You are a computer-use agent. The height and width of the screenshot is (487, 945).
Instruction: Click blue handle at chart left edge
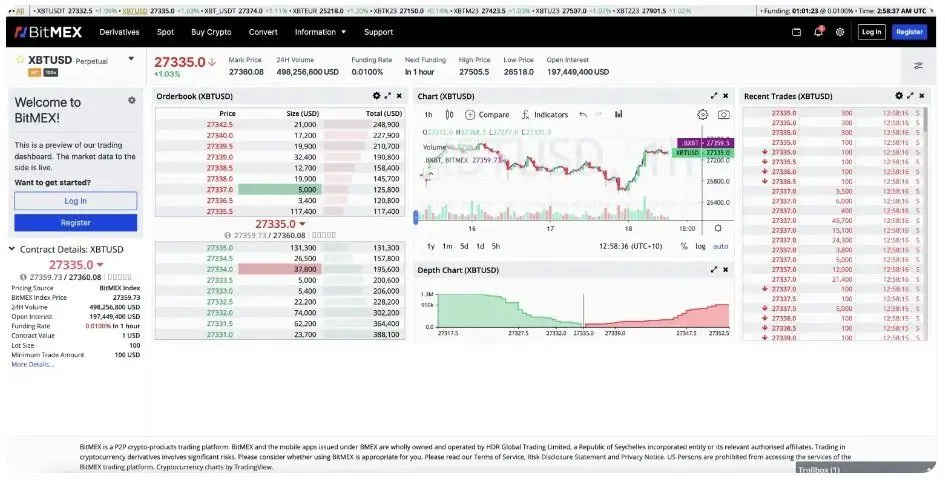[416, 218]
